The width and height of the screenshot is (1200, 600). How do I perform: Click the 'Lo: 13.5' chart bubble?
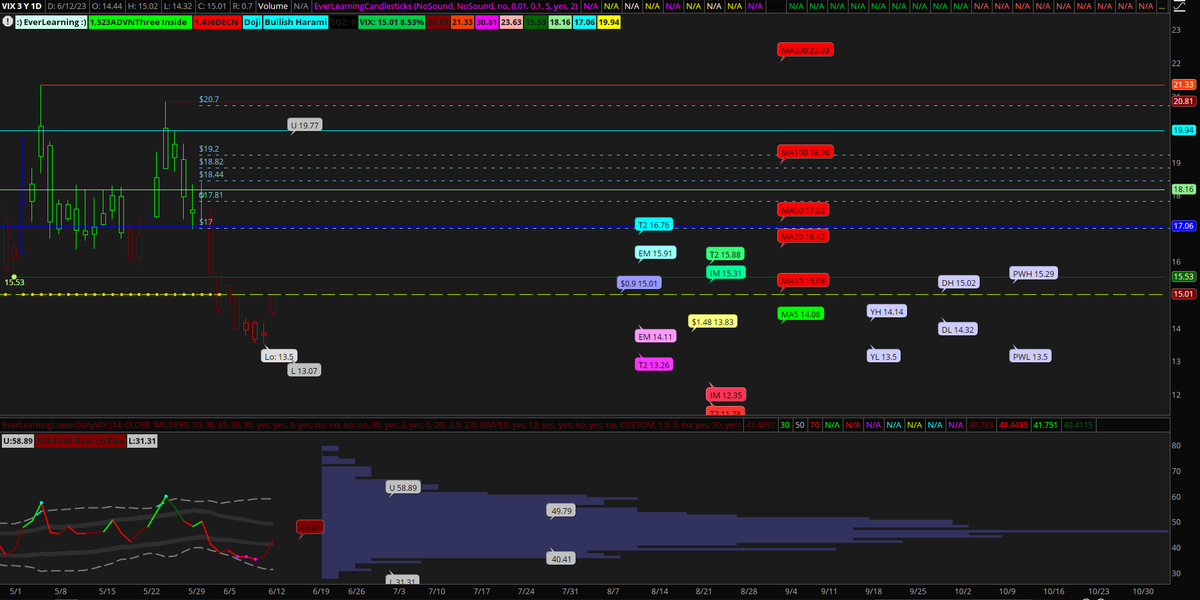[279, 356]
